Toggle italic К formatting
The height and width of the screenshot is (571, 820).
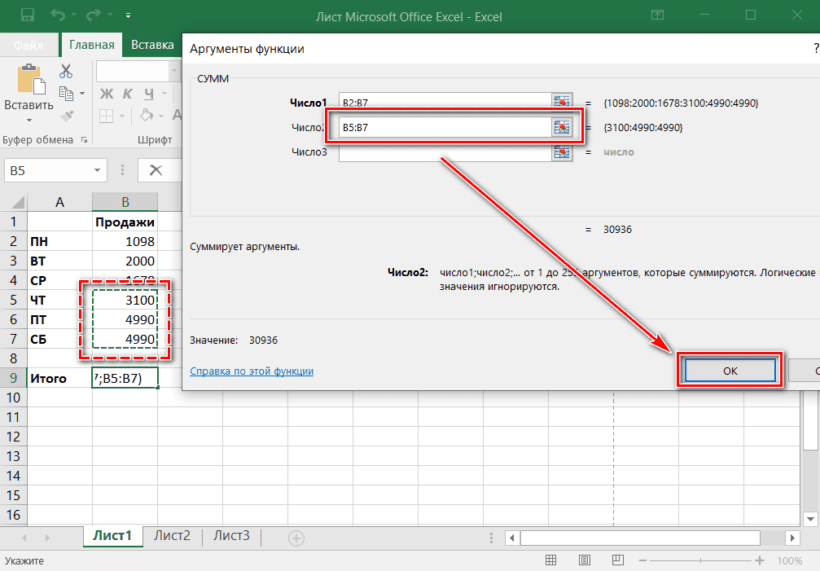coord(128,94)
